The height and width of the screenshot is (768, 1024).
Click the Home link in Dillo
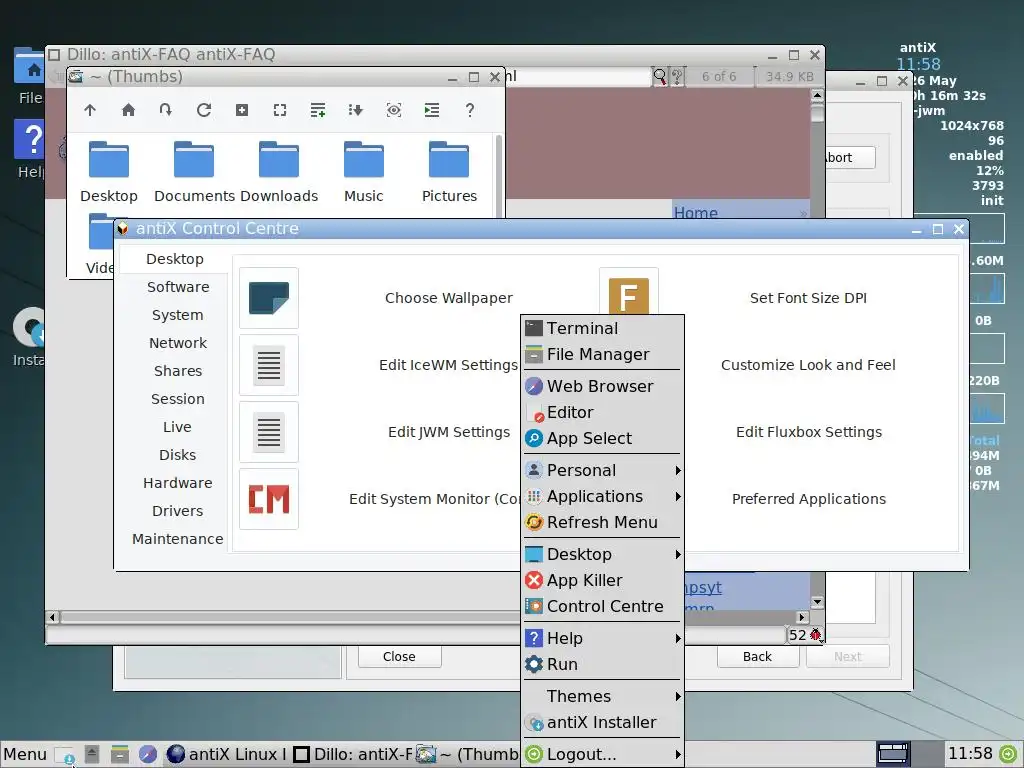point(696,212)
